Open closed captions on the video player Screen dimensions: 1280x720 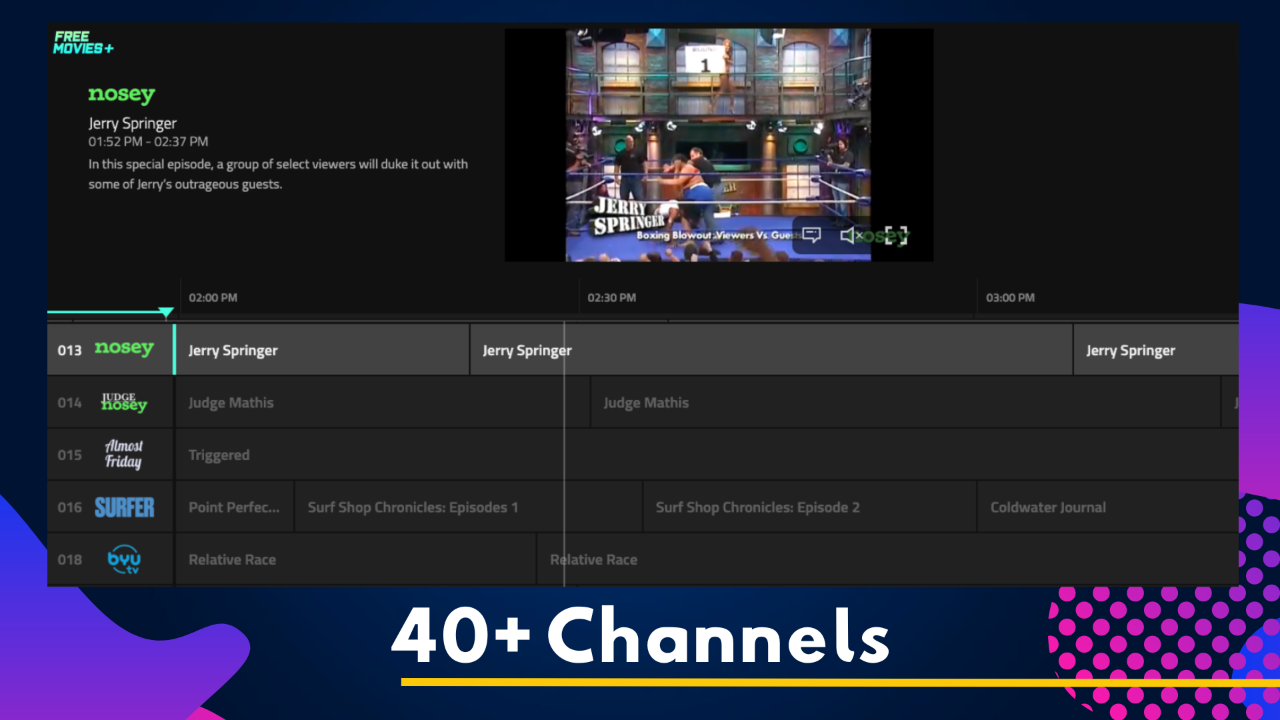point(813,234)
